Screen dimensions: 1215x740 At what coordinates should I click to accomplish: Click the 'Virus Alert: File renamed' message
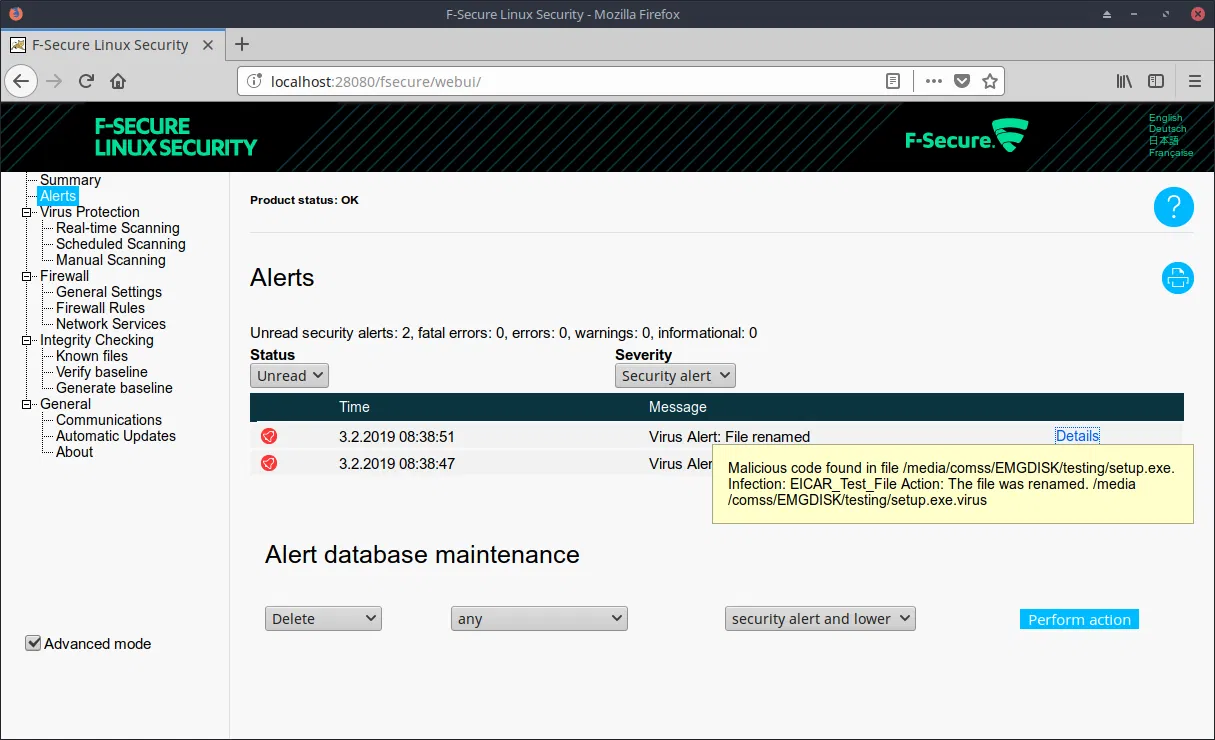(729, 436)
